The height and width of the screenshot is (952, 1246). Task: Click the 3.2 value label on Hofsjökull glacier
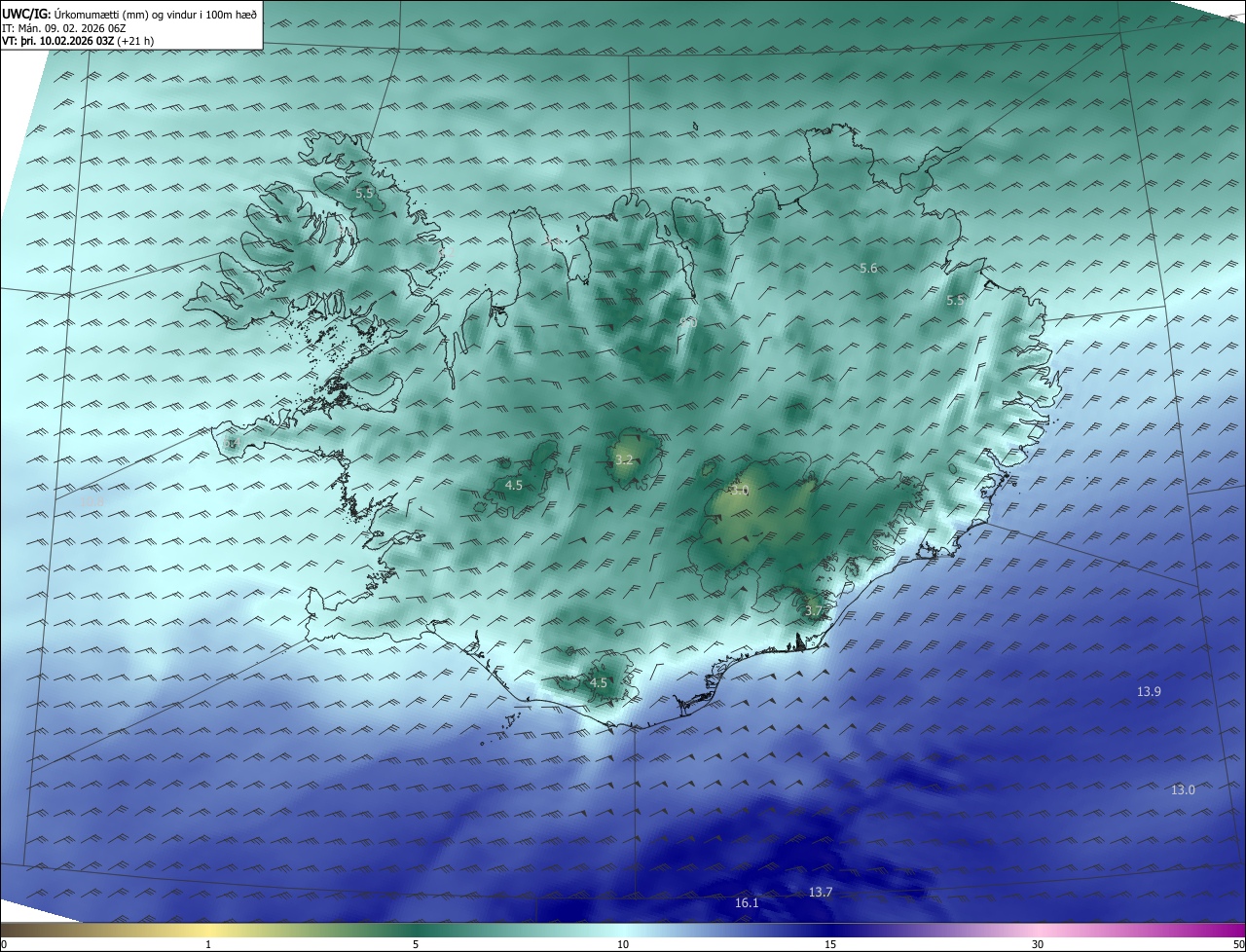point(624,460)
